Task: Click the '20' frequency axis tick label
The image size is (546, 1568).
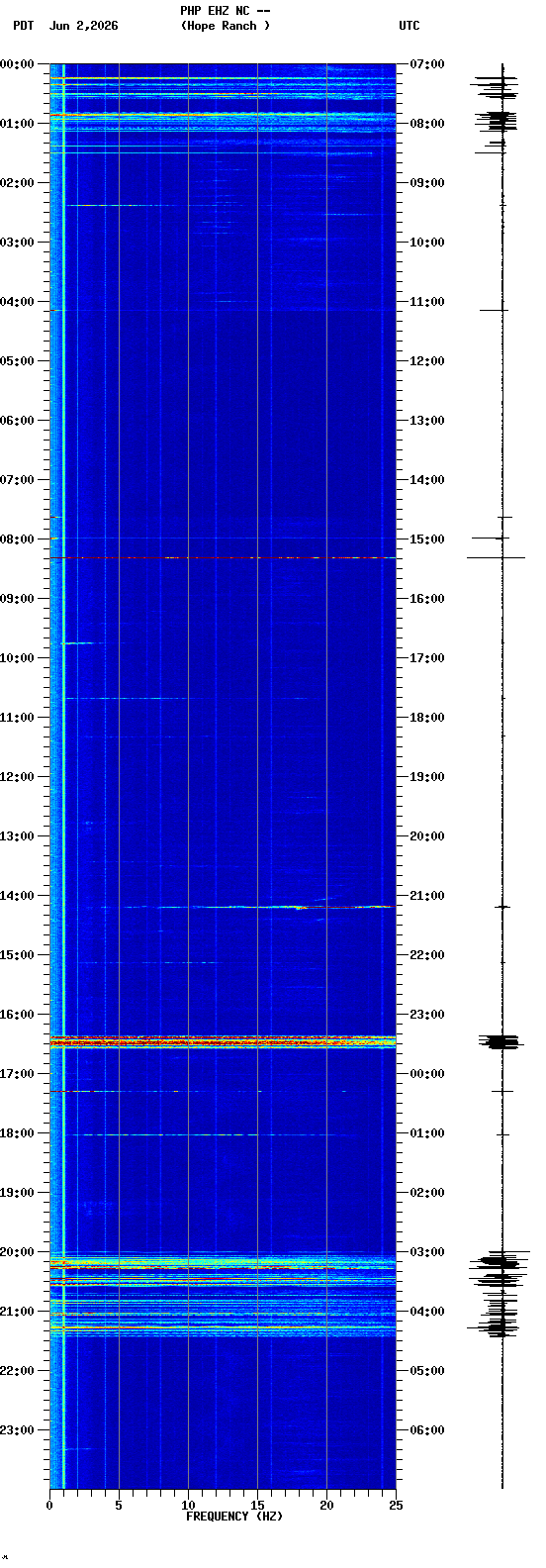Action: tap(326, 1506)
